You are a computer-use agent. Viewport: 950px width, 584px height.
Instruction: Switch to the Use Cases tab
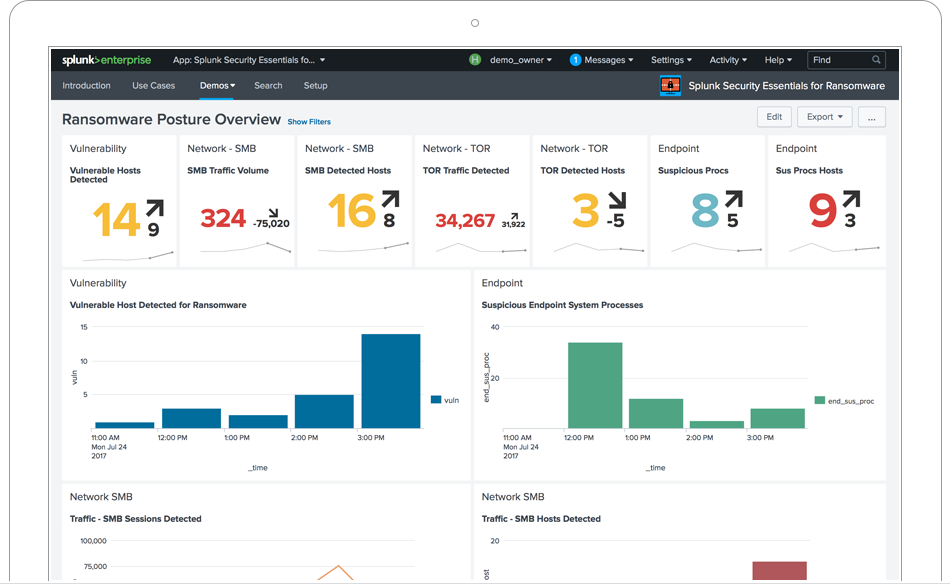[x=153, y=85]
